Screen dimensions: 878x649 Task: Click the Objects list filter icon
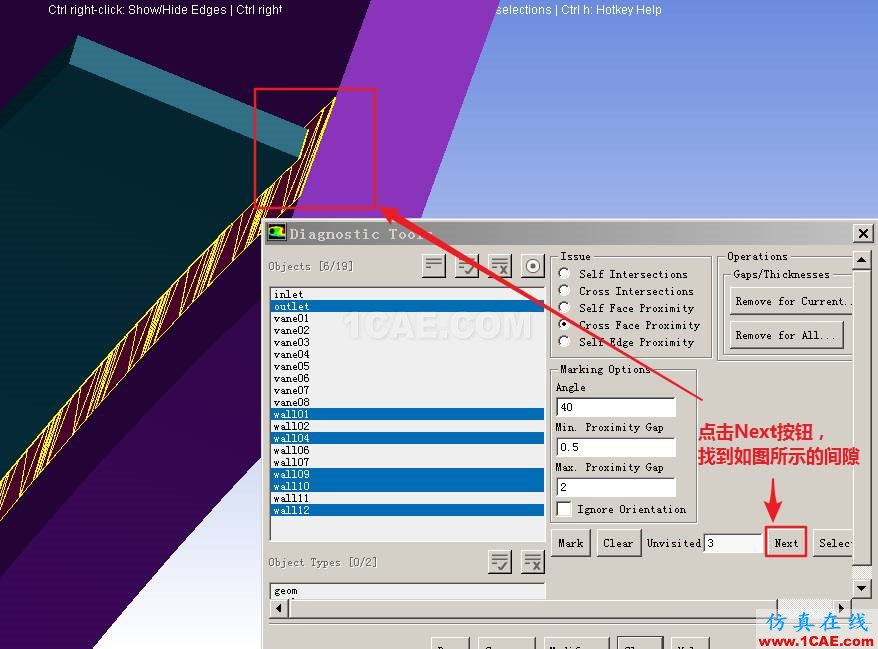(x=434, y=265)
